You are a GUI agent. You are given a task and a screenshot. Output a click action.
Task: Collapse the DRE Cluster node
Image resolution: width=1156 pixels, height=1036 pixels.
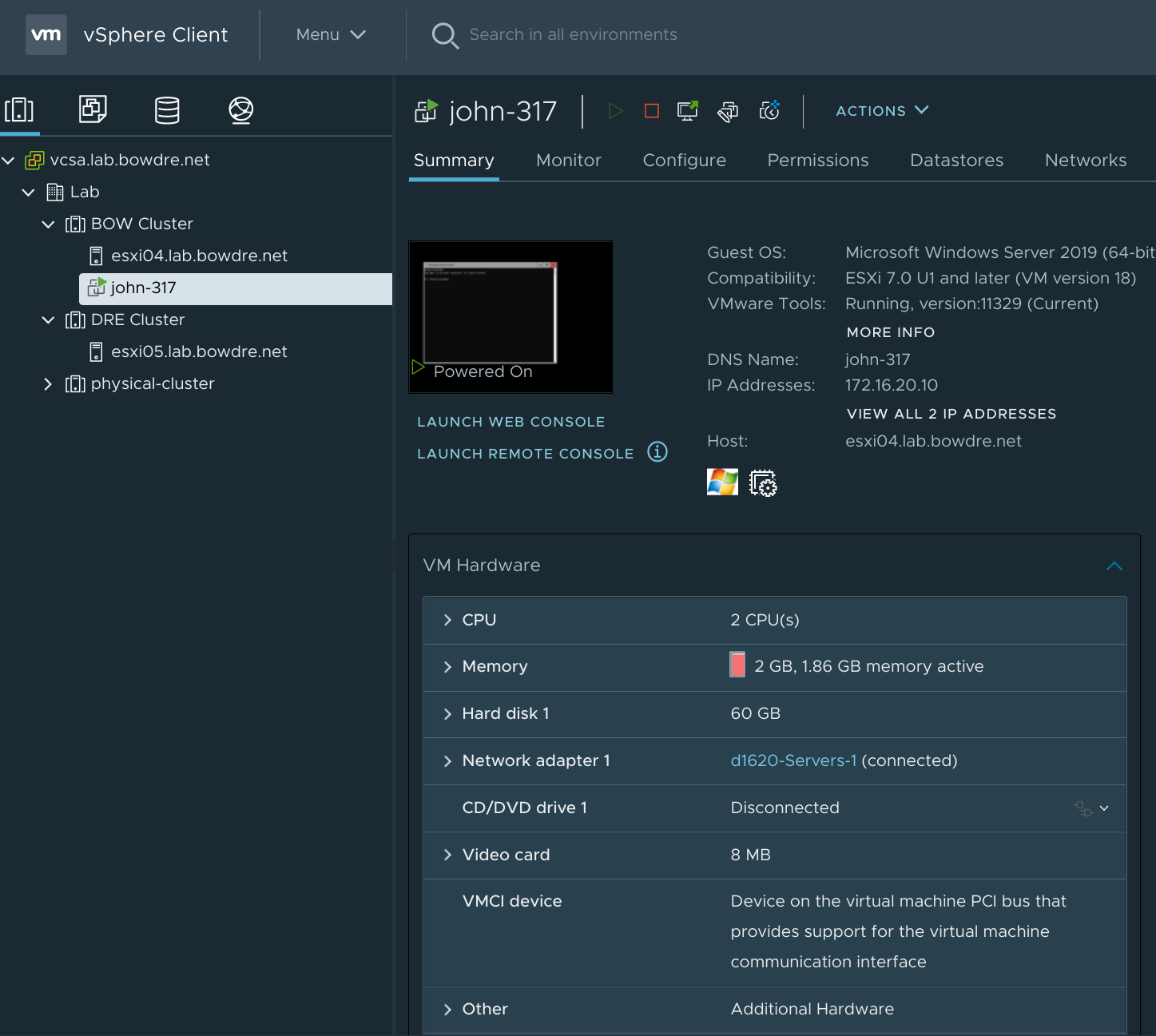coord(48,320)
